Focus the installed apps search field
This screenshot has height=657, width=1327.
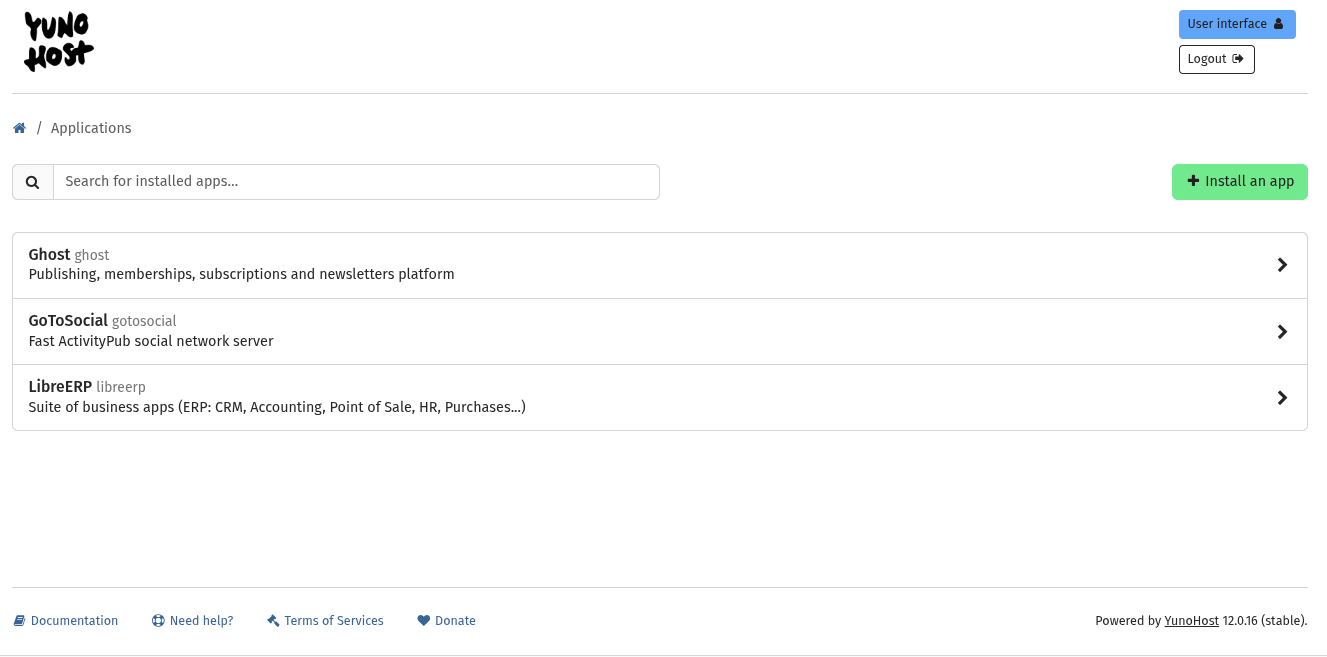point(356,182)
